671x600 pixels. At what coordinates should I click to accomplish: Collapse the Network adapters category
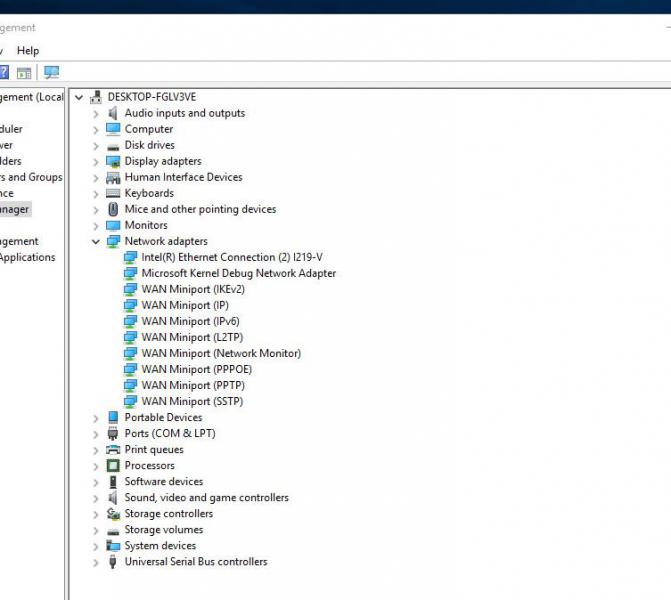pos(96,241)
